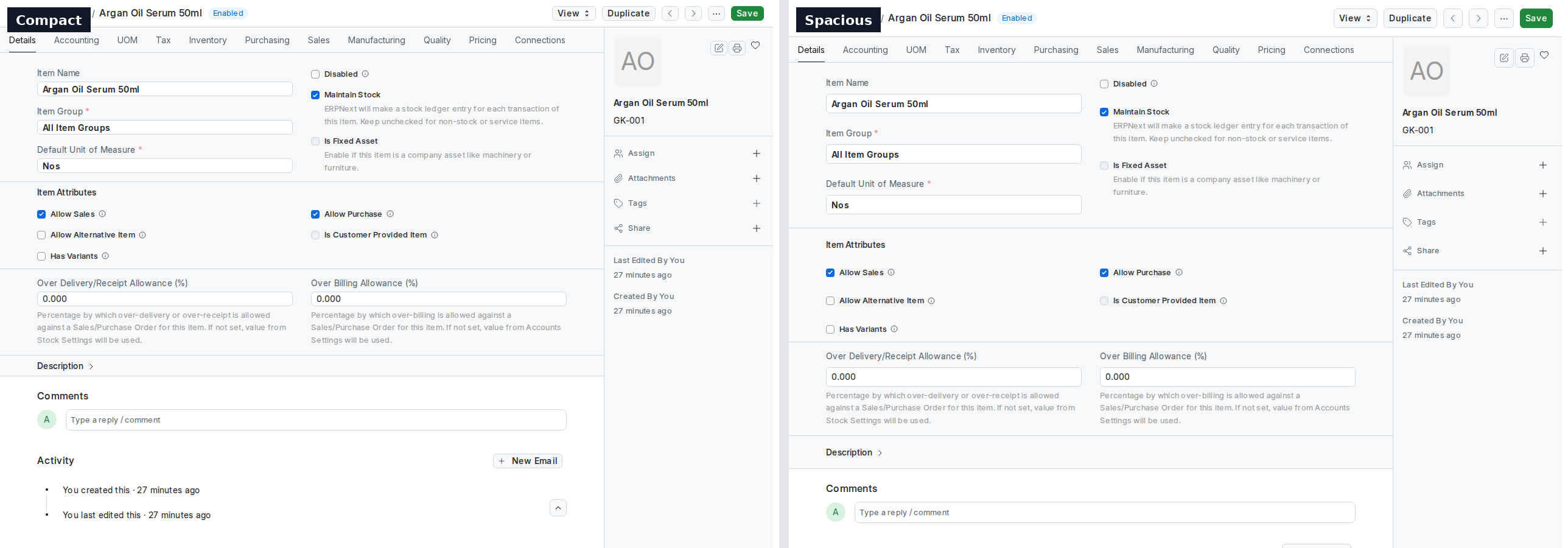The height and width of the screenshot is (548, 1568).
Task: Go to next record in Compact view
Action: tap(693, 13)
